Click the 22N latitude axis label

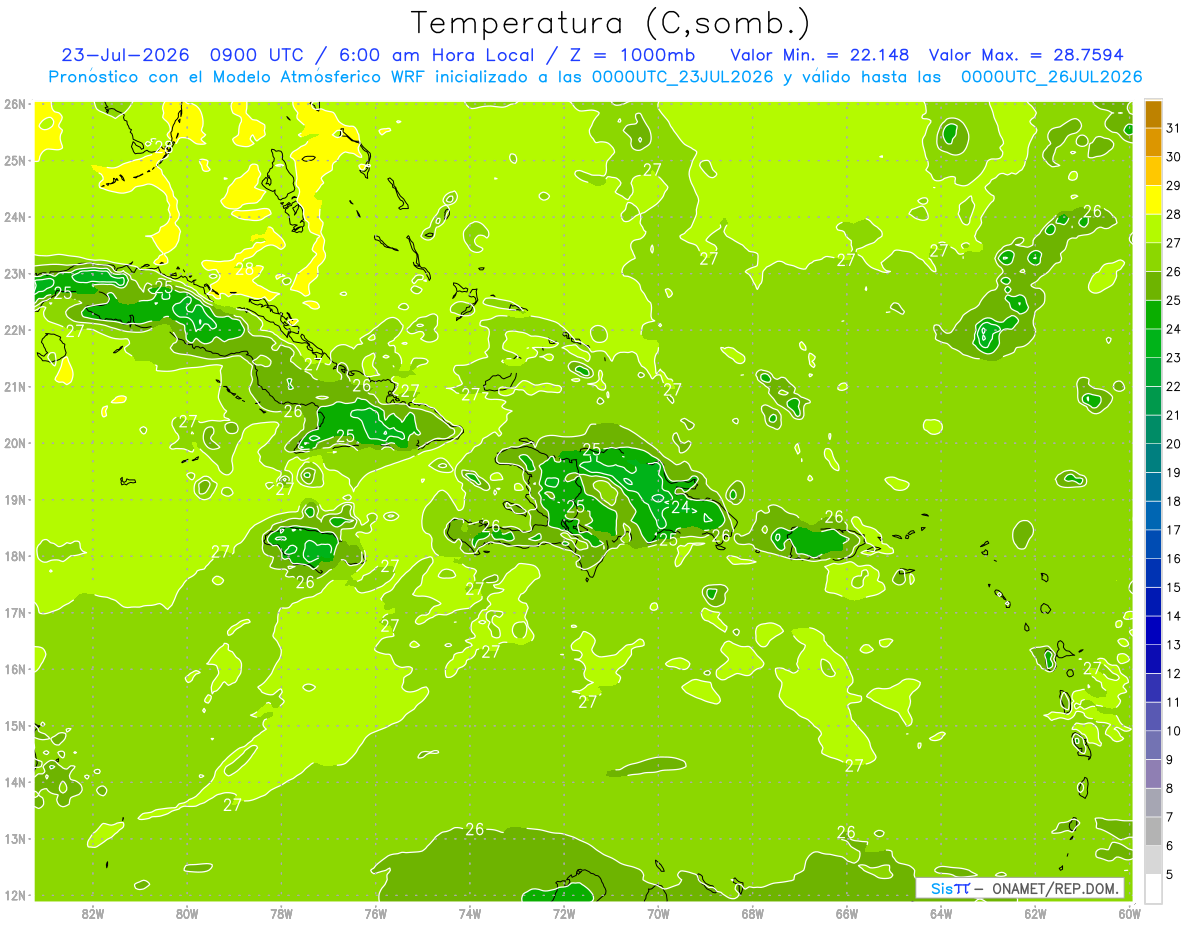coord(14,330)
